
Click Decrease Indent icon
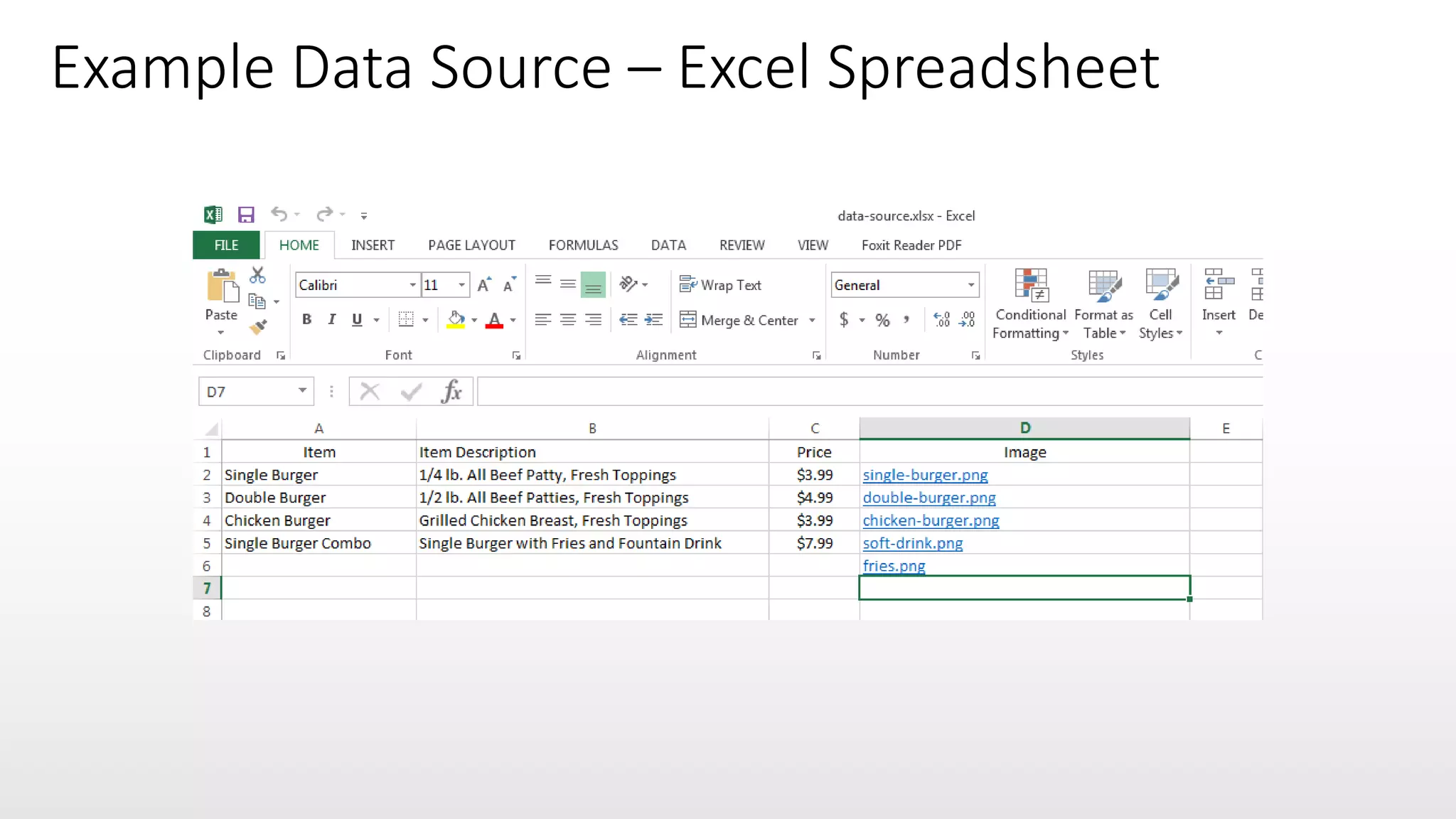click(x=628, y=320)
